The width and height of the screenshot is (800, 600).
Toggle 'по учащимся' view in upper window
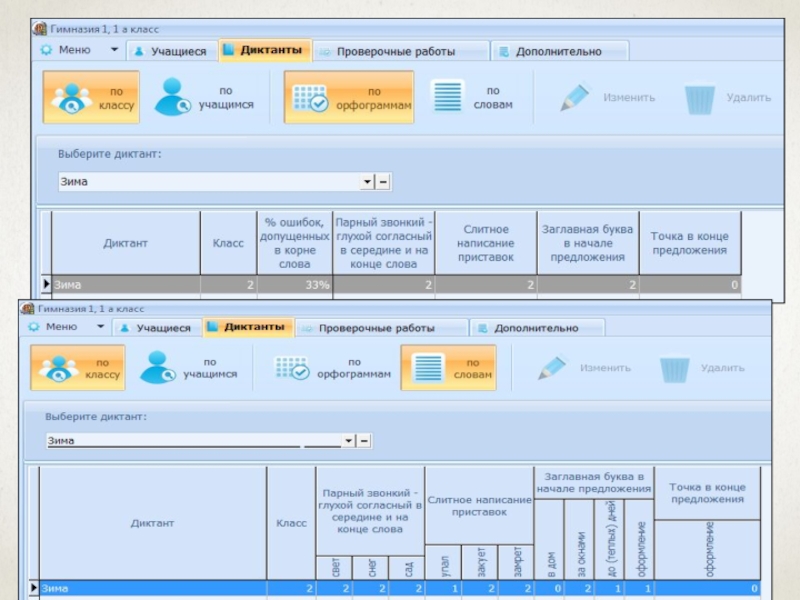point(205,97)
